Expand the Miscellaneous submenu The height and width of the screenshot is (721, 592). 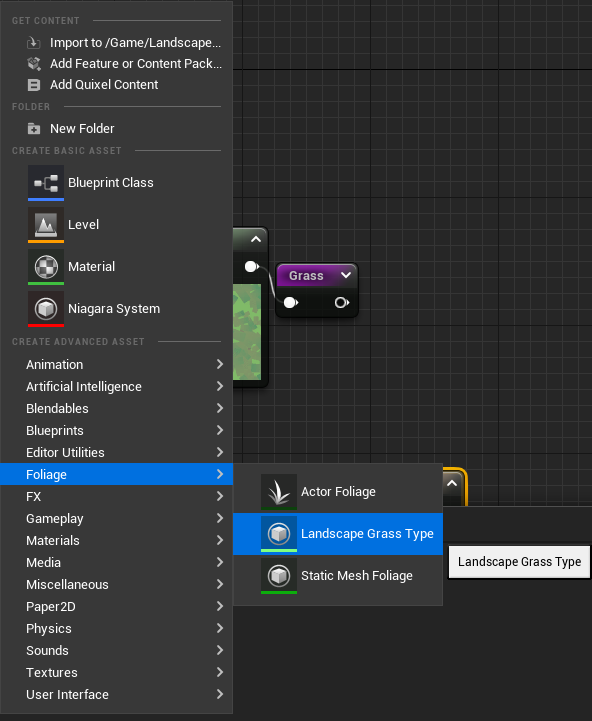(116, 585)
